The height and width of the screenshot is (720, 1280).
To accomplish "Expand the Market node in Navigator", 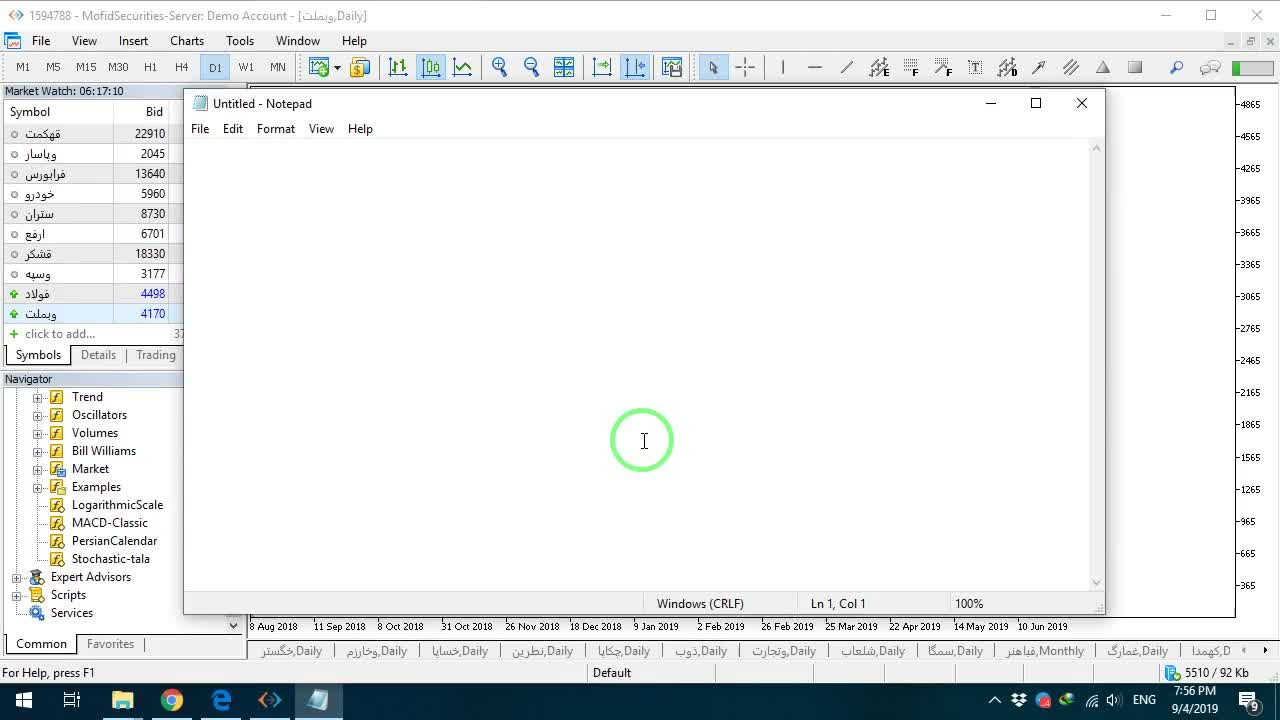I will [38, 469].
